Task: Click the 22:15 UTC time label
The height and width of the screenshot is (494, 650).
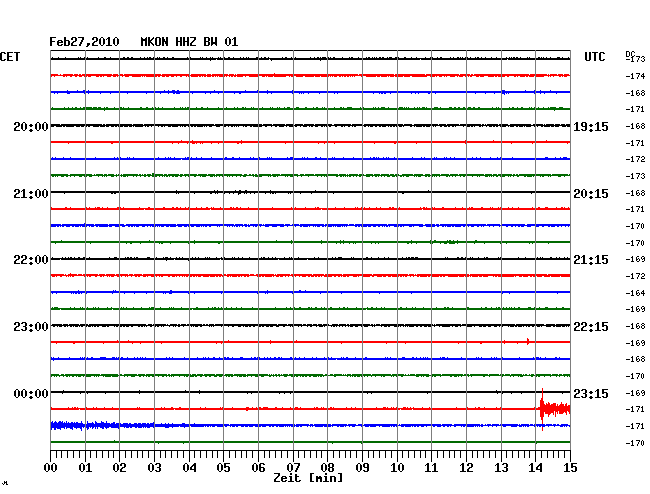Action: 591,327
